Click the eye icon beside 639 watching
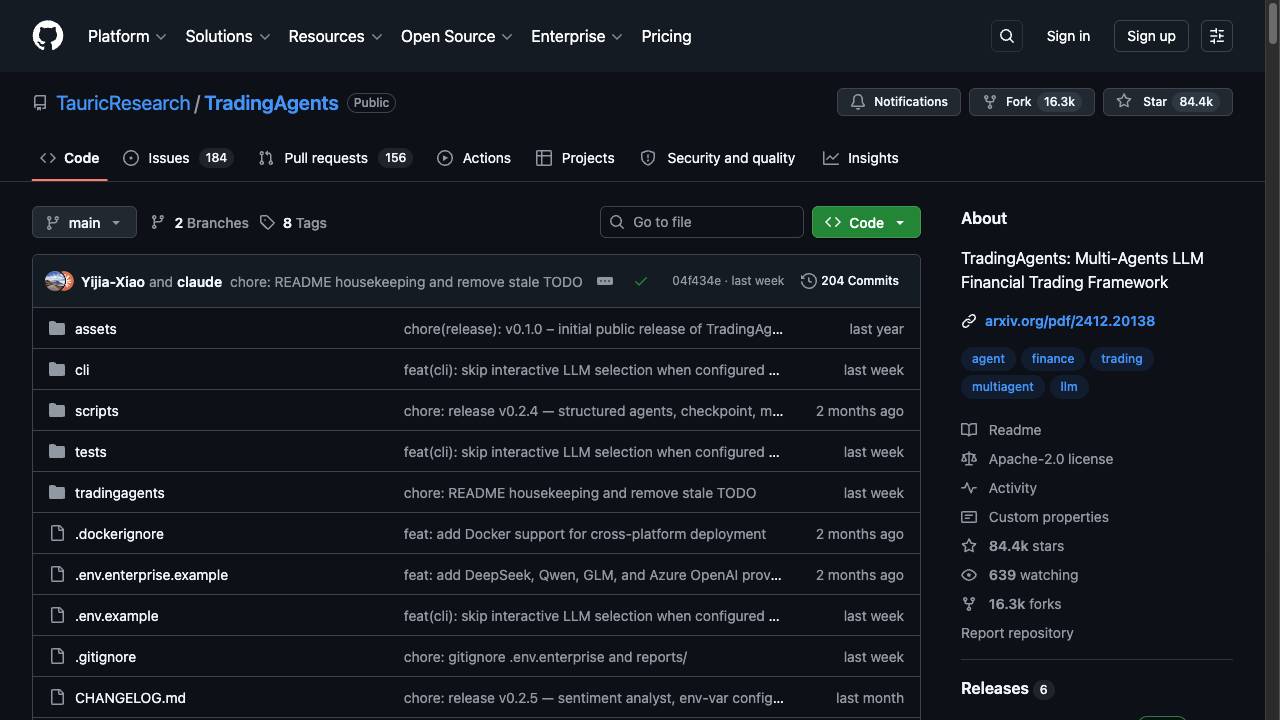 [969, 575]
